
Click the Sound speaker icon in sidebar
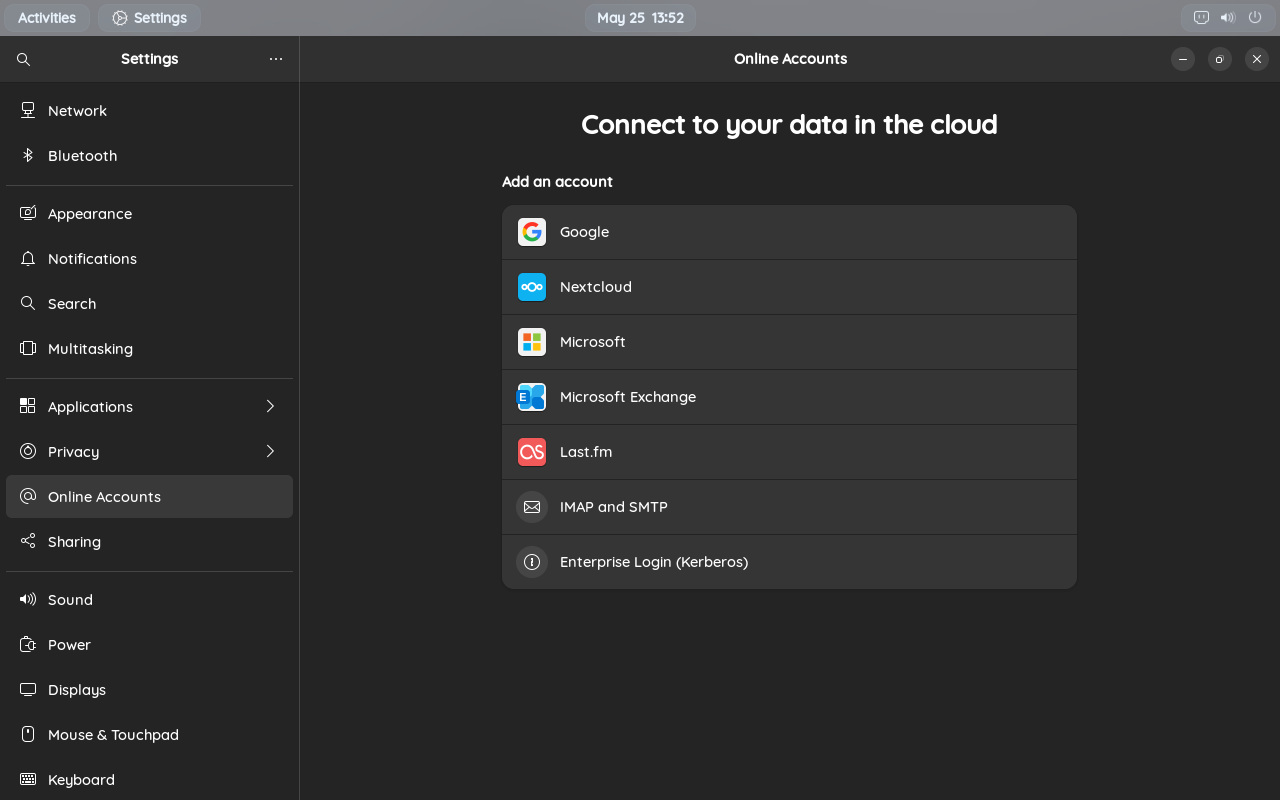click(x=28, y=599)
